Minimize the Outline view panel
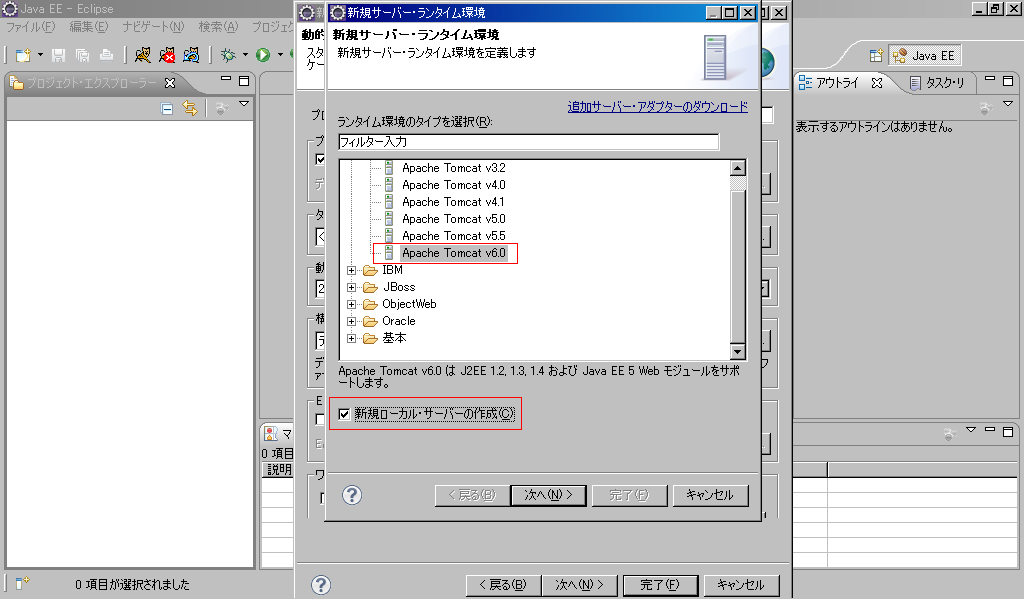The width and height of the screenshot is (1024, 600). (990, 79)
